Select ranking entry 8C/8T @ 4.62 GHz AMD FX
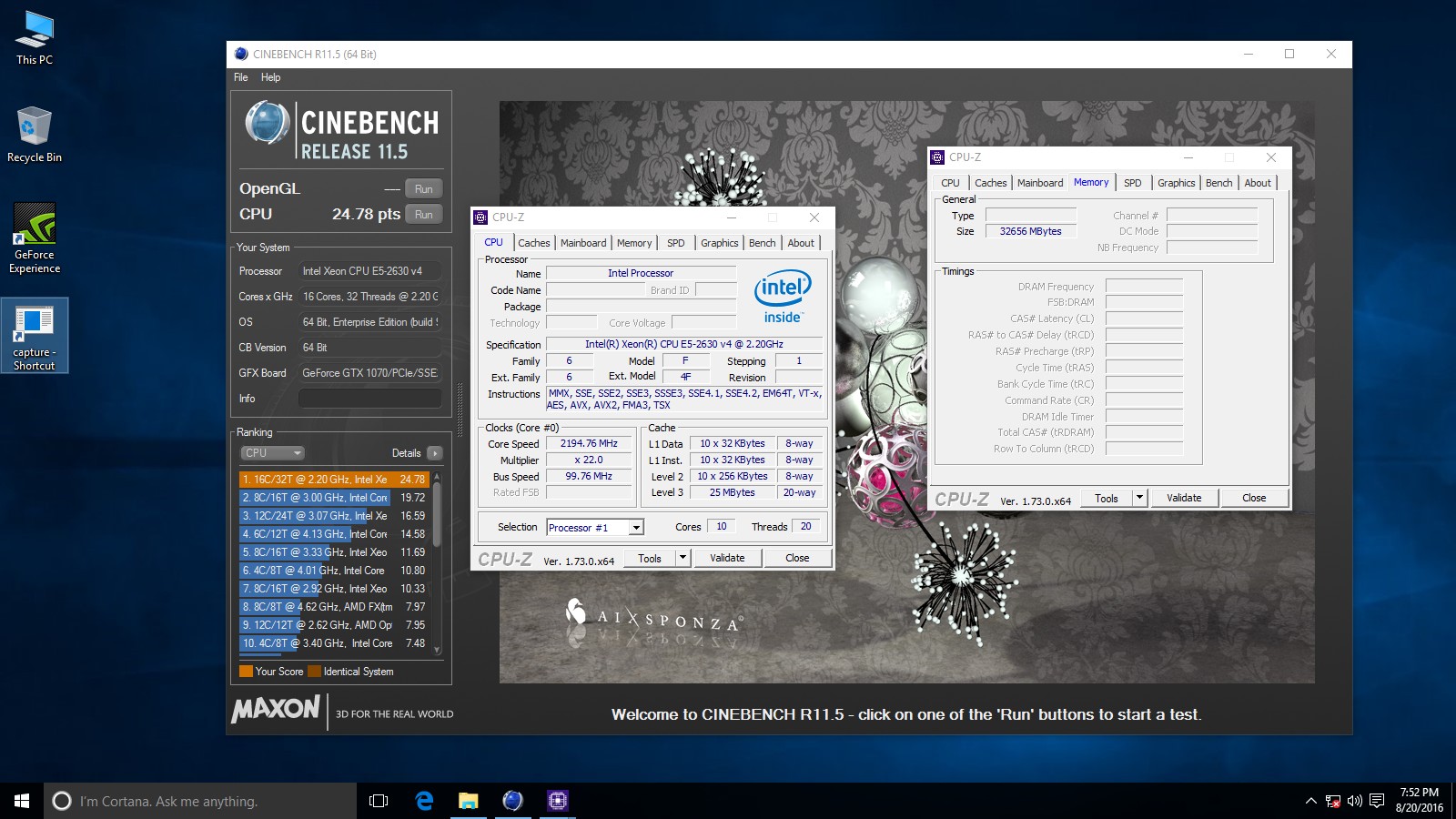 pos(333,606)
